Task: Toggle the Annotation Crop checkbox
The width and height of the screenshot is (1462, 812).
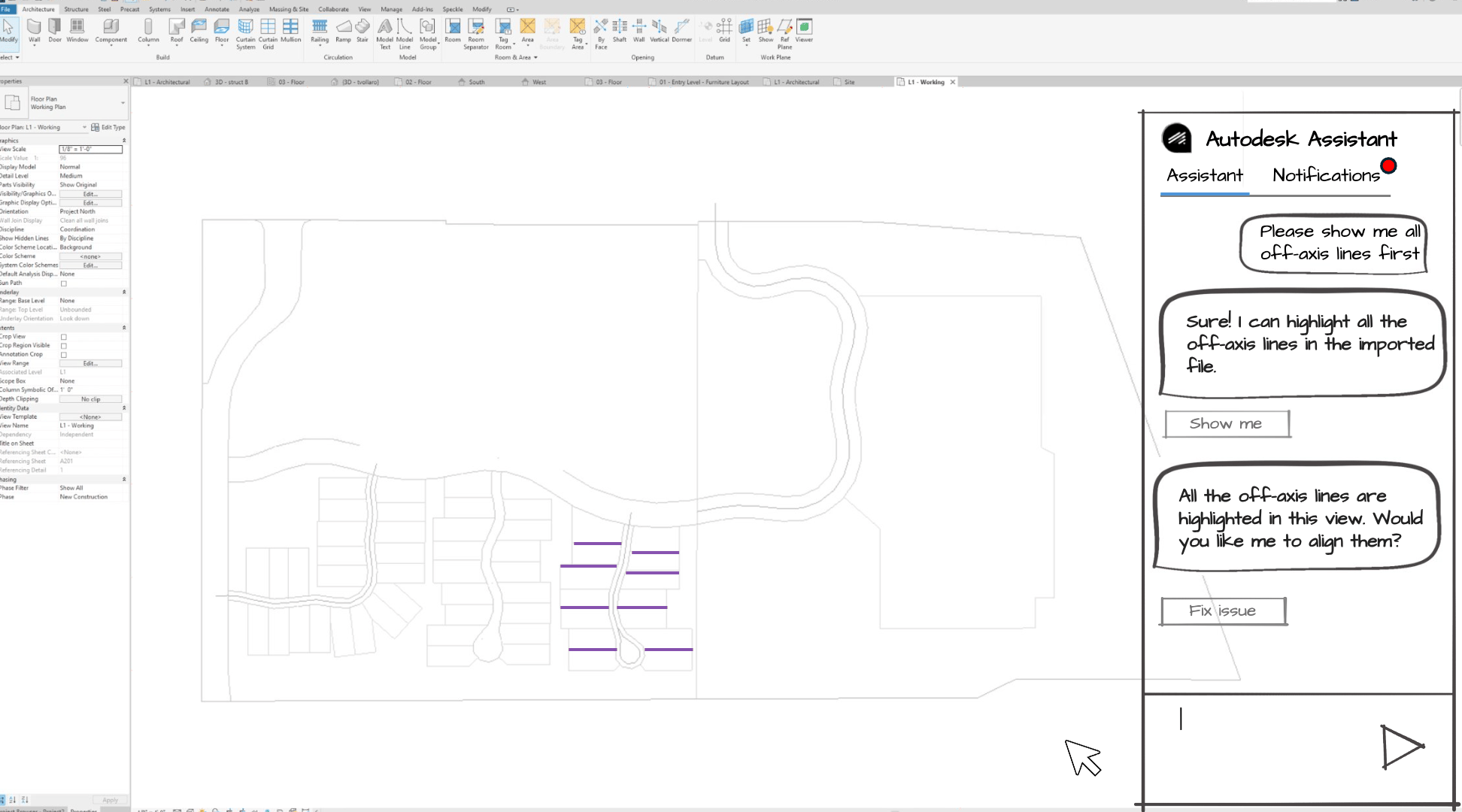Action: [x=64, y=355]
